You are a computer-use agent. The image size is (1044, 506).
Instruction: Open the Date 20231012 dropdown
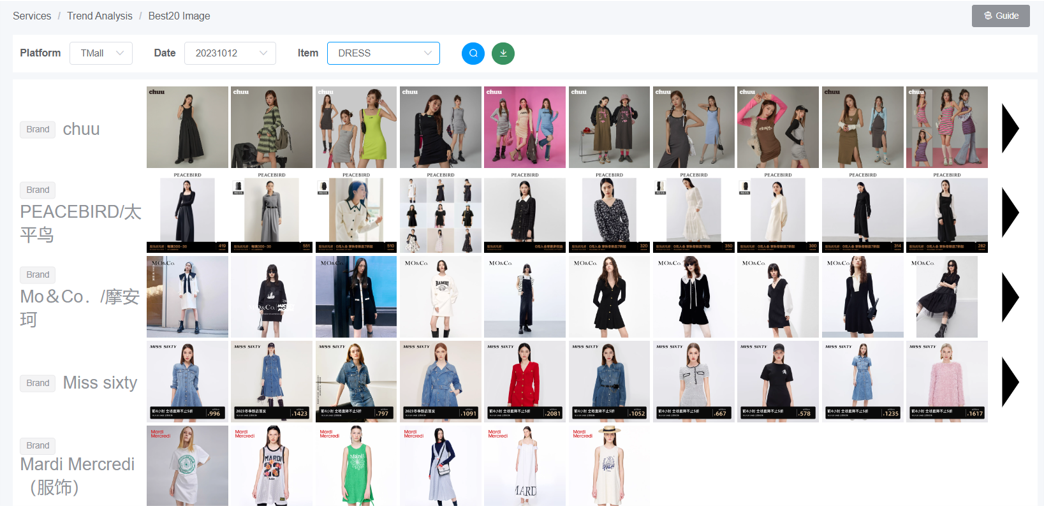(x=230, y=53)
